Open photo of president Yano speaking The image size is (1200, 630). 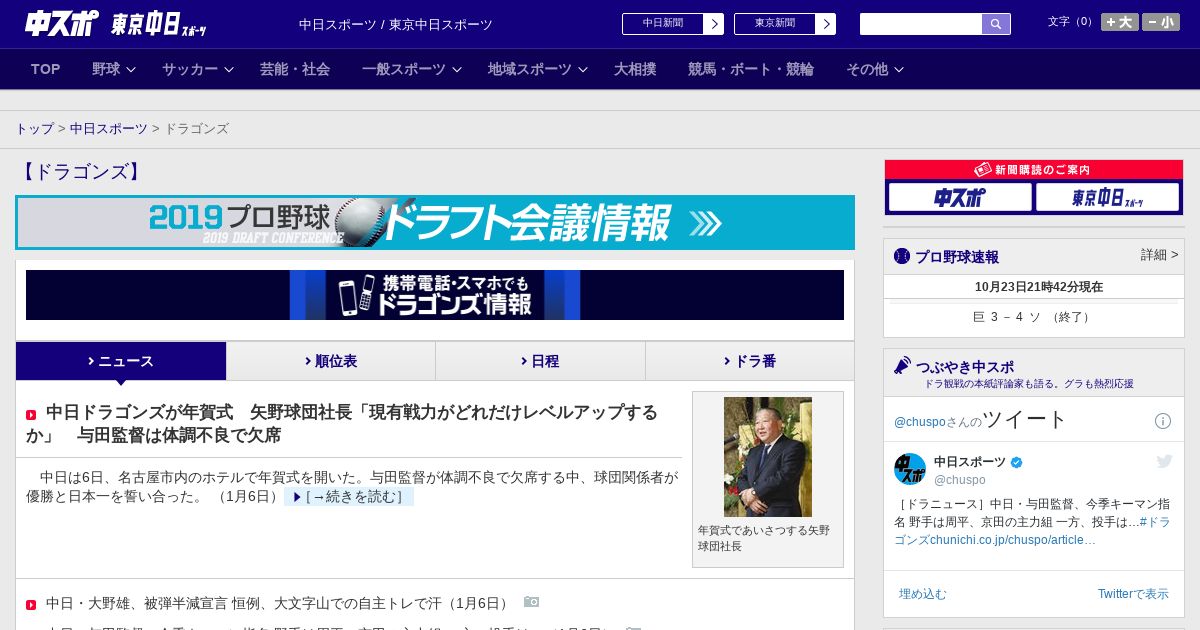coord(768,457)
